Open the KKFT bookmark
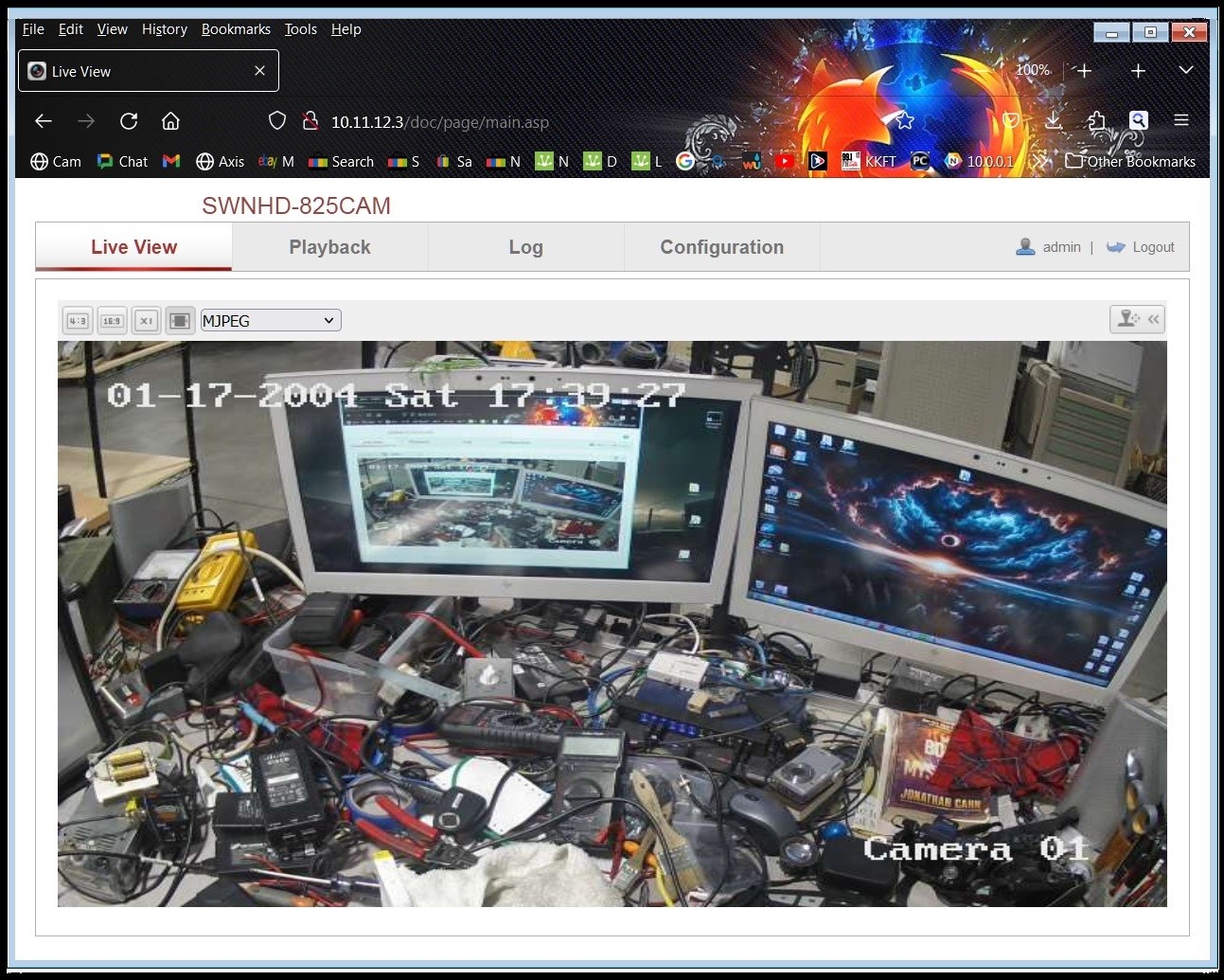Viewport: 1224px width, 980px height. point(869,162)
